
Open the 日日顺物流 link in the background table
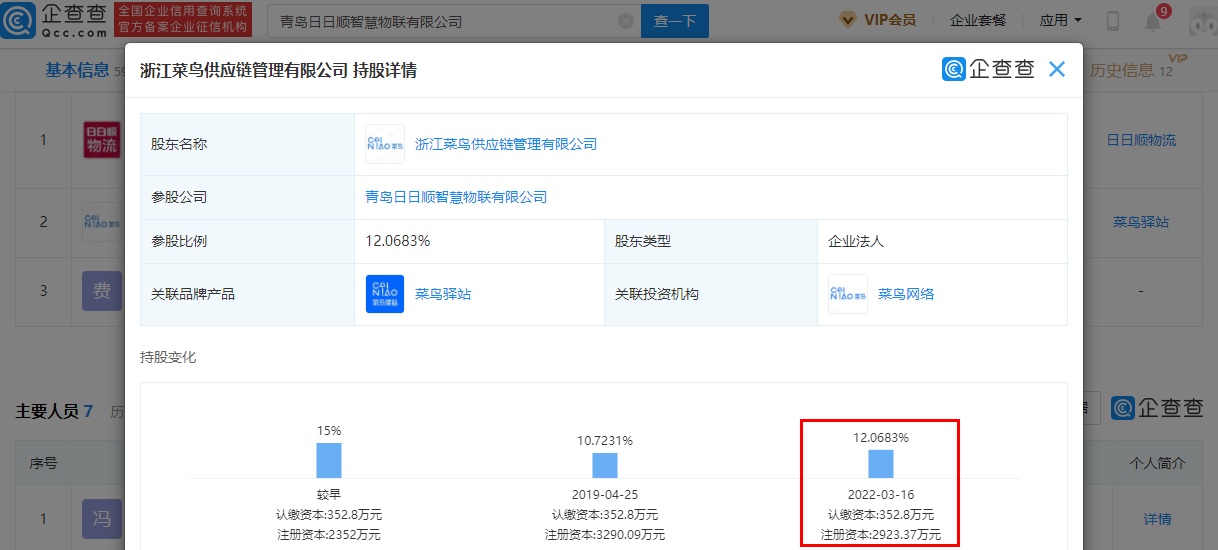(x=1141, y=140)
